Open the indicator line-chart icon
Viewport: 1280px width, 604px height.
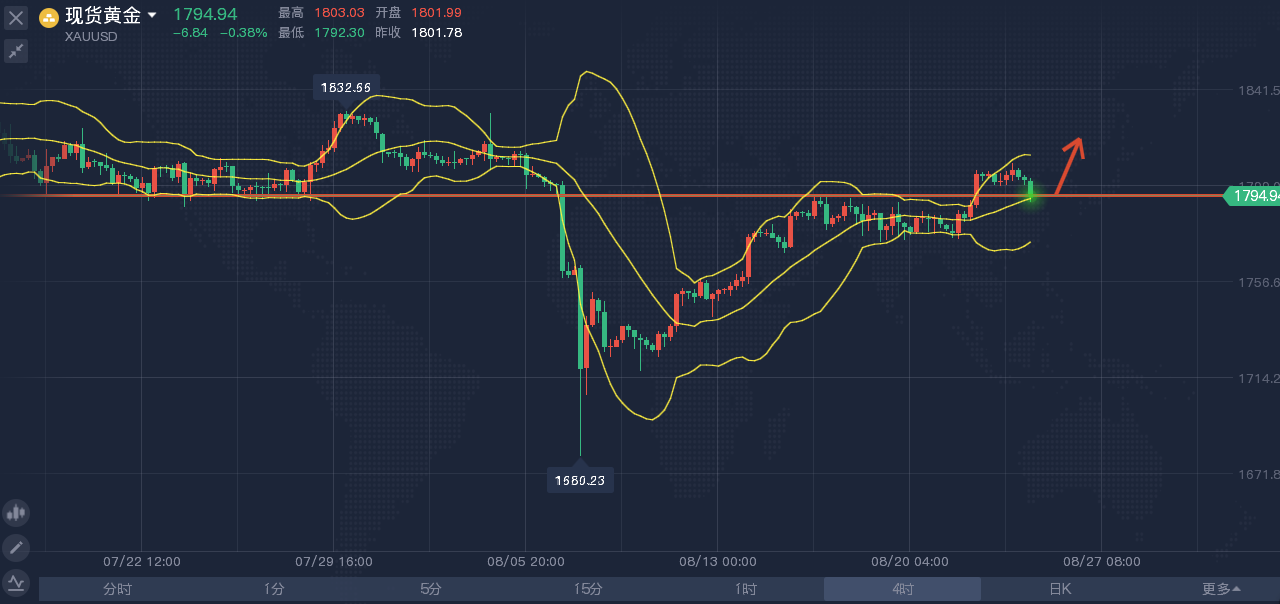click(x=16, y=581)
